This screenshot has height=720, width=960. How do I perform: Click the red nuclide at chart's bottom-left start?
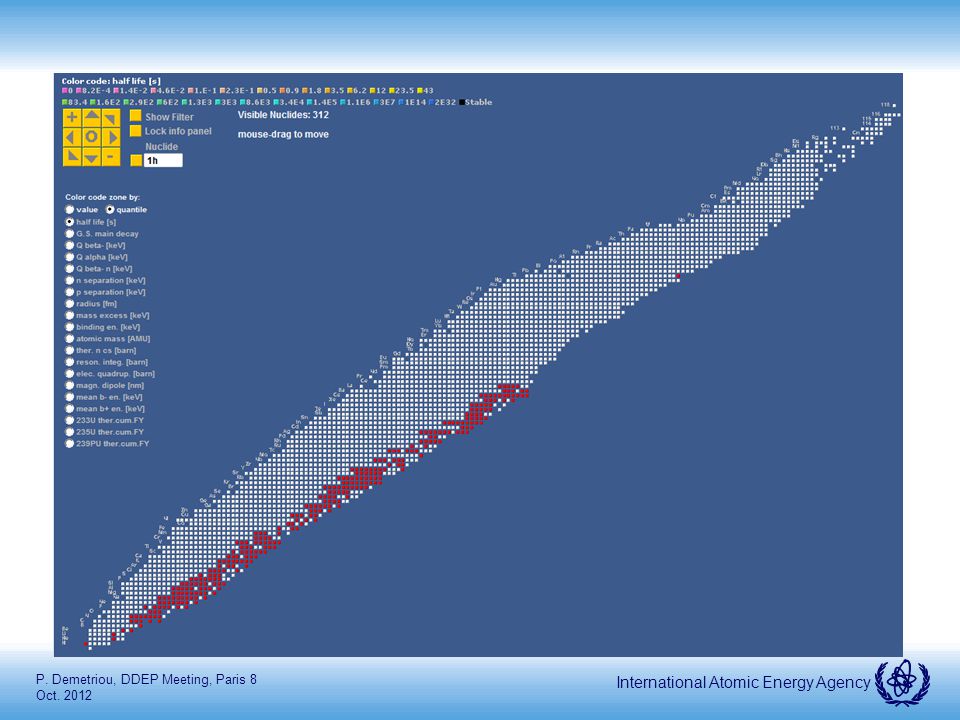86,643
